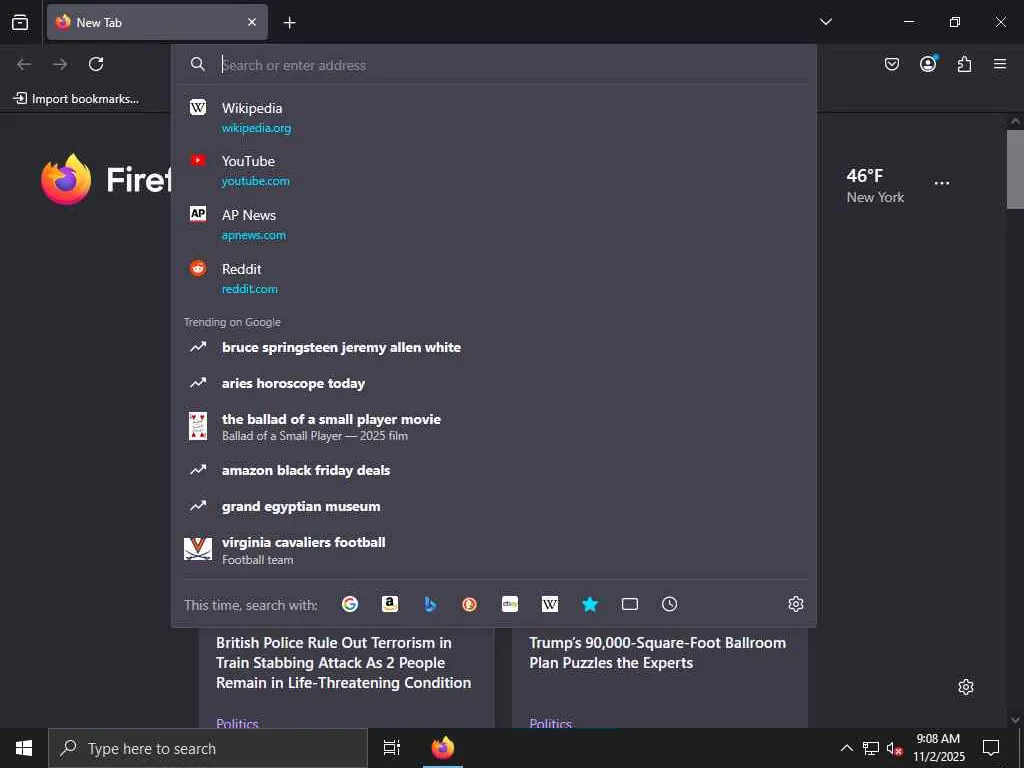Search this time with eBay
1024x768 pixels.
click(x=510, y=604)
